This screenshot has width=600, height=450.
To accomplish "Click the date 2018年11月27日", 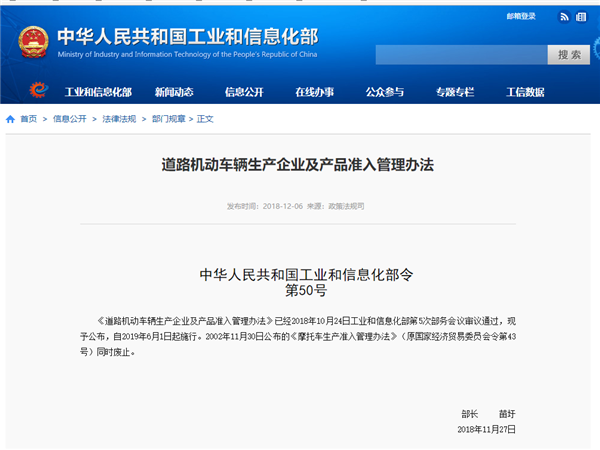I will coord(486,429).
